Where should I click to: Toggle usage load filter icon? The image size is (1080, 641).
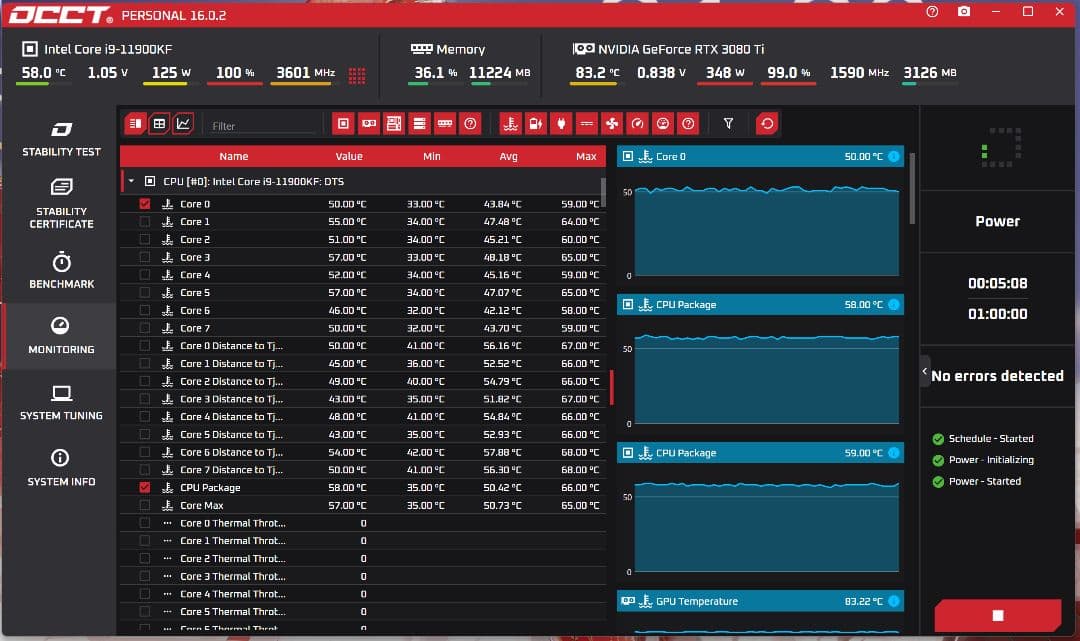click(663, 124)
